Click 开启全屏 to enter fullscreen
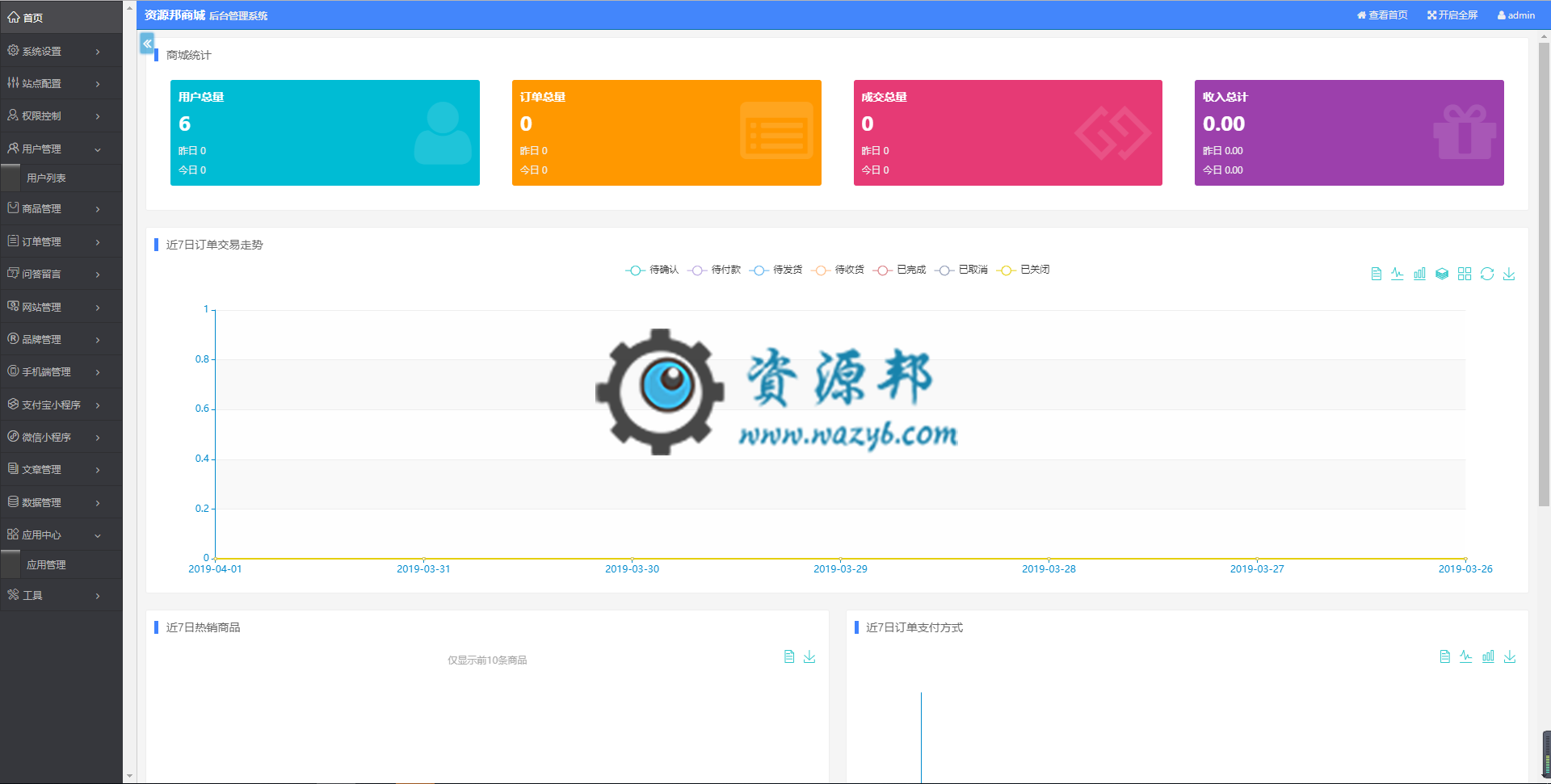1551x784 pixels. pyautogui.click(x=1452, y=15)
